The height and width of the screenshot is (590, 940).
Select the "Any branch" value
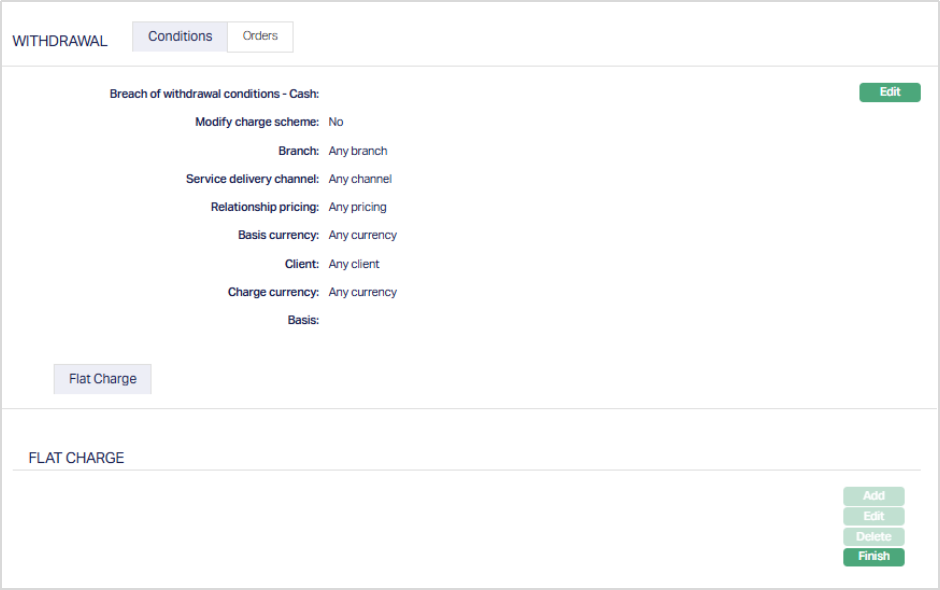pos(358,151)
